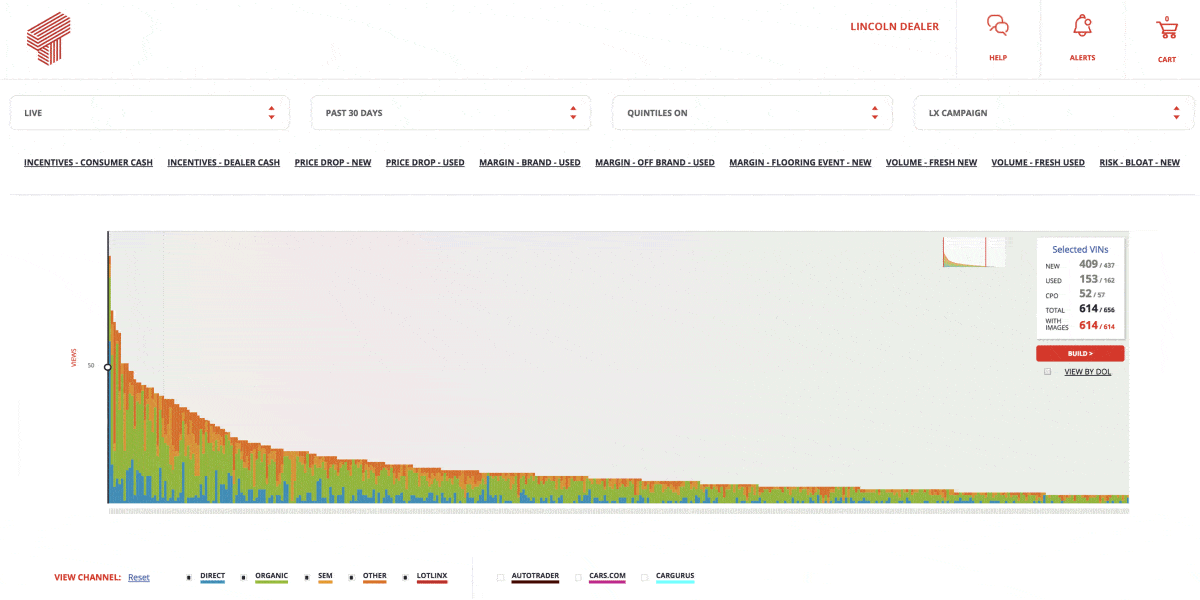The width and height of the screenshot is (1200, 600).
Task: Enable the CARGURUS channel checkbox
Action: pos(645,577)
